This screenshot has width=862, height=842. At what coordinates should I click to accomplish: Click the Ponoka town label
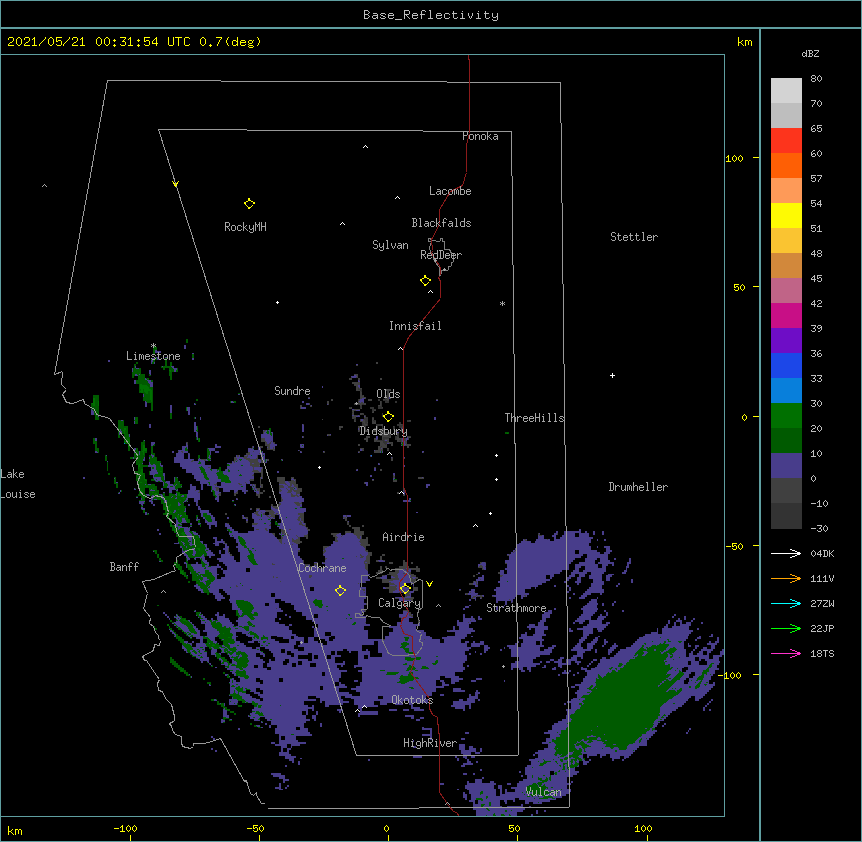[x=480, y=136]
